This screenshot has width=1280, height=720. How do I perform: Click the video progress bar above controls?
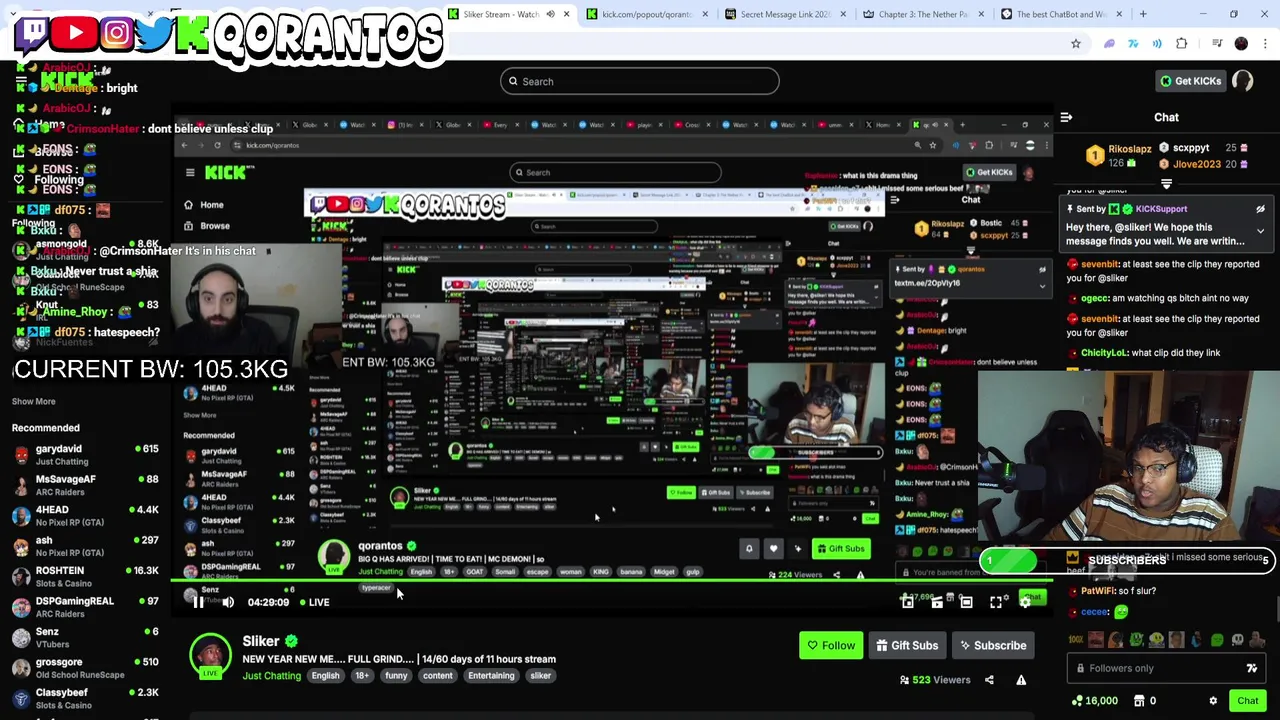[611, 581]
